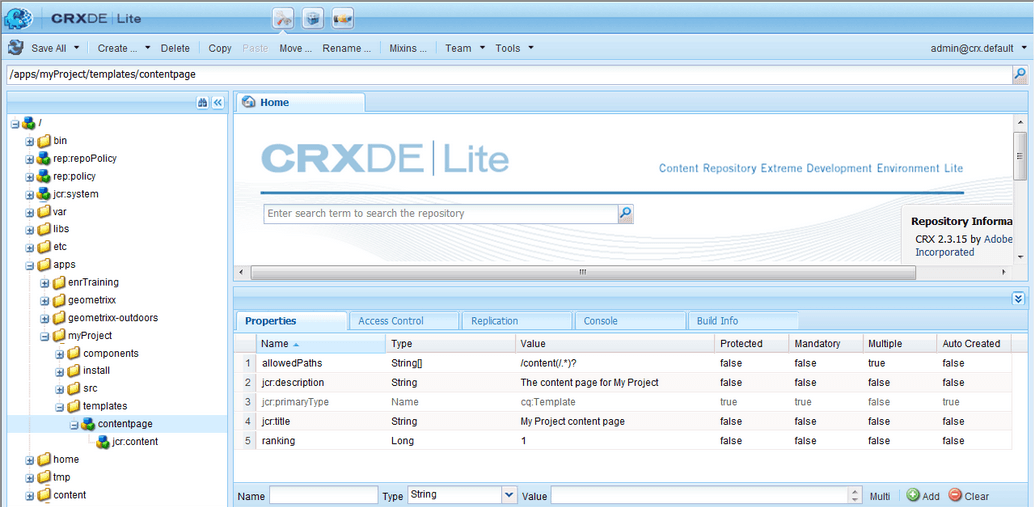Viewport: 1034px width, 507px height.
Task: Click the CRXDE logo icon
Action: tap(18, 18)
